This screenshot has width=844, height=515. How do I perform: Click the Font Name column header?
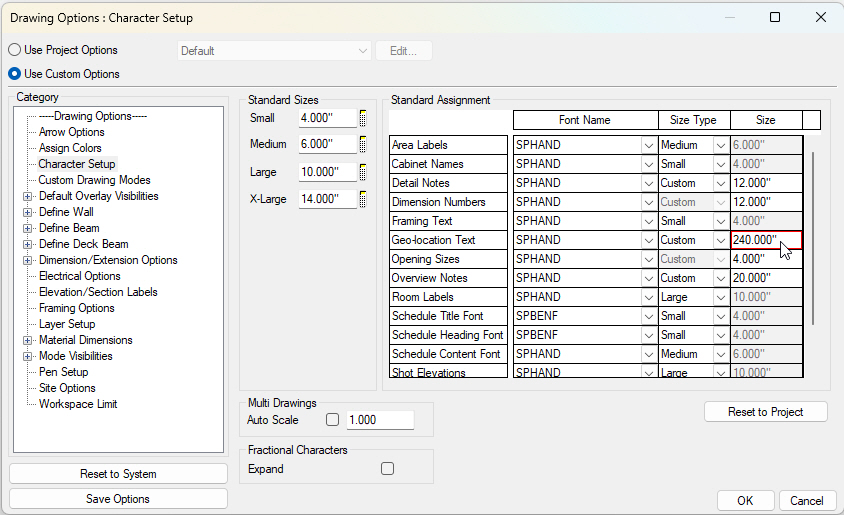(585, 120)
